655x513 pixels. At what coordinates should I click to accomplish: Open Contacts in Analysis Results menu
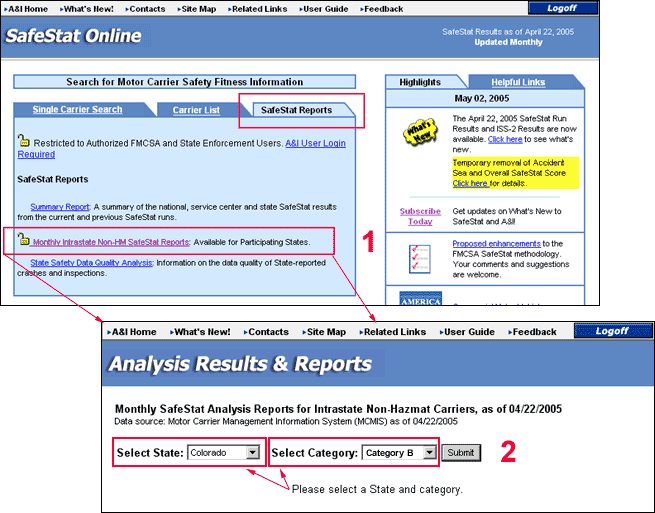click(267, 332)
